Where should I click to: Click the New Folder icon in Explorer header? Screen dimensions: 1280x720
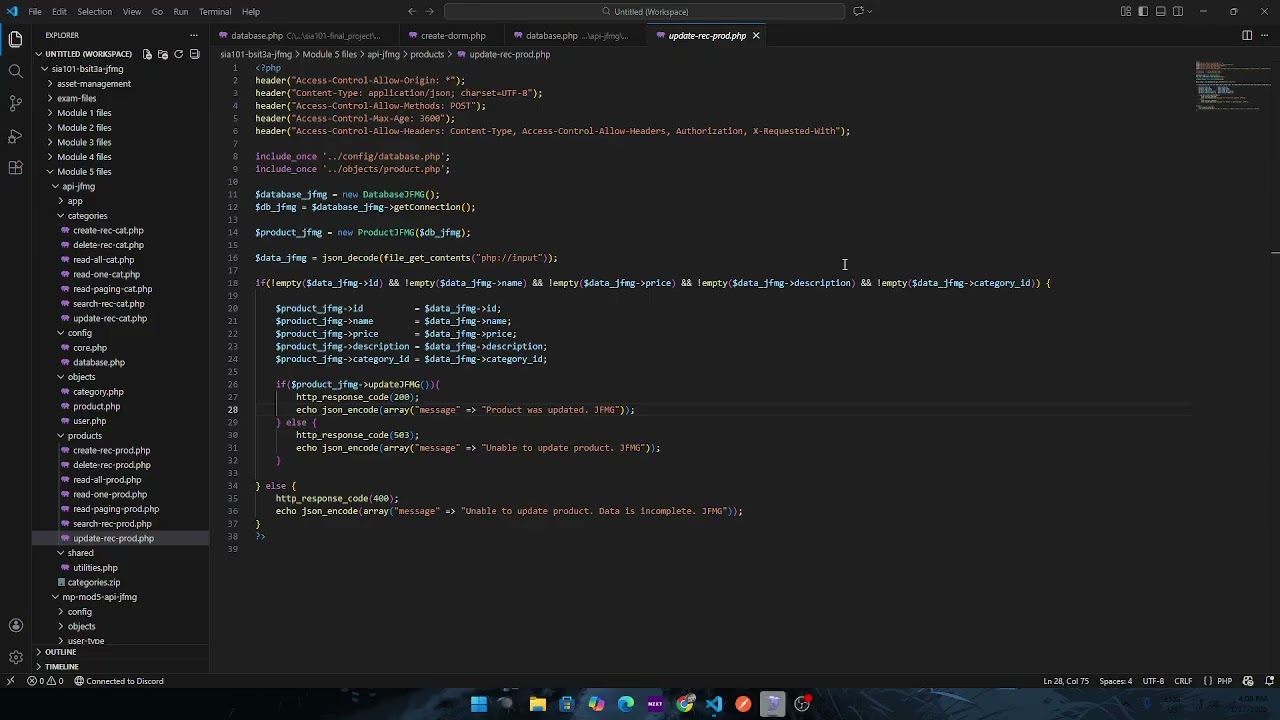pos(162,54)
